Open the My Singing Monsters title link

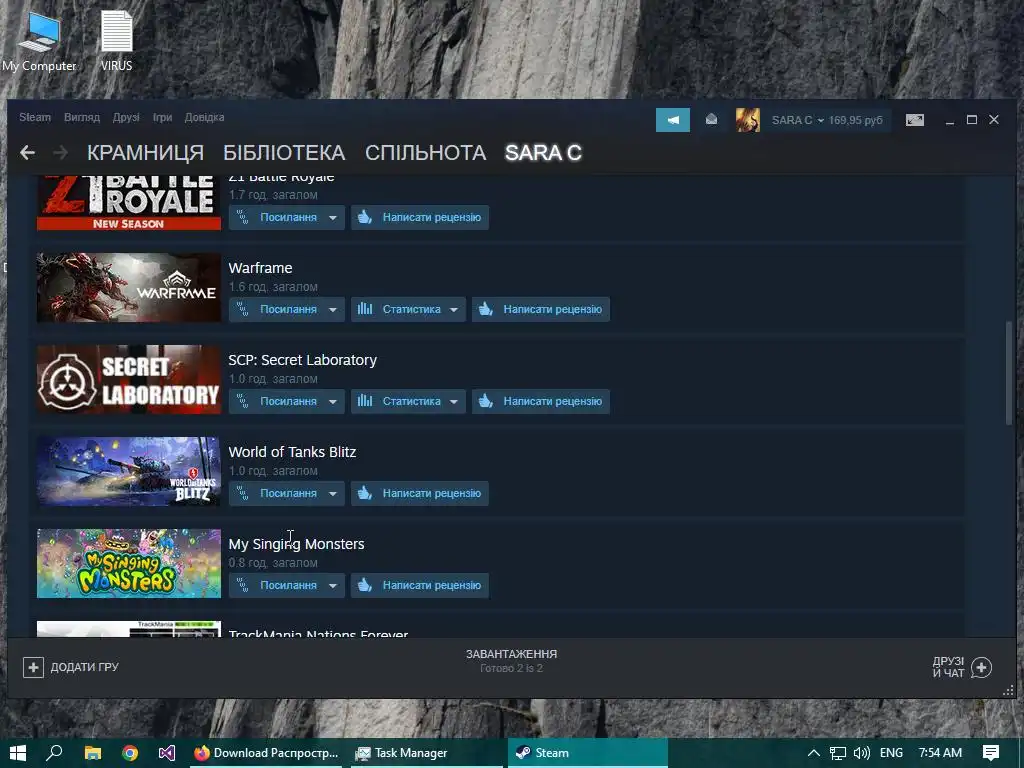pos(296,545)
